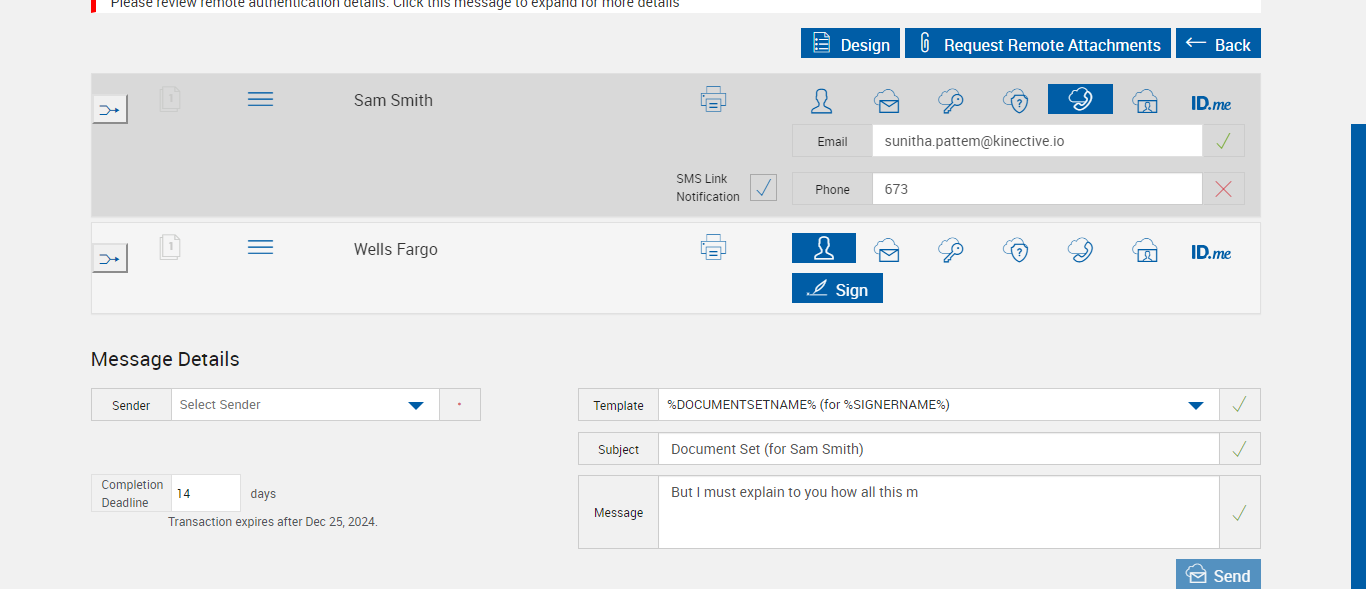Choose email authentication icon for Wells Fargo

coord(886,249)
